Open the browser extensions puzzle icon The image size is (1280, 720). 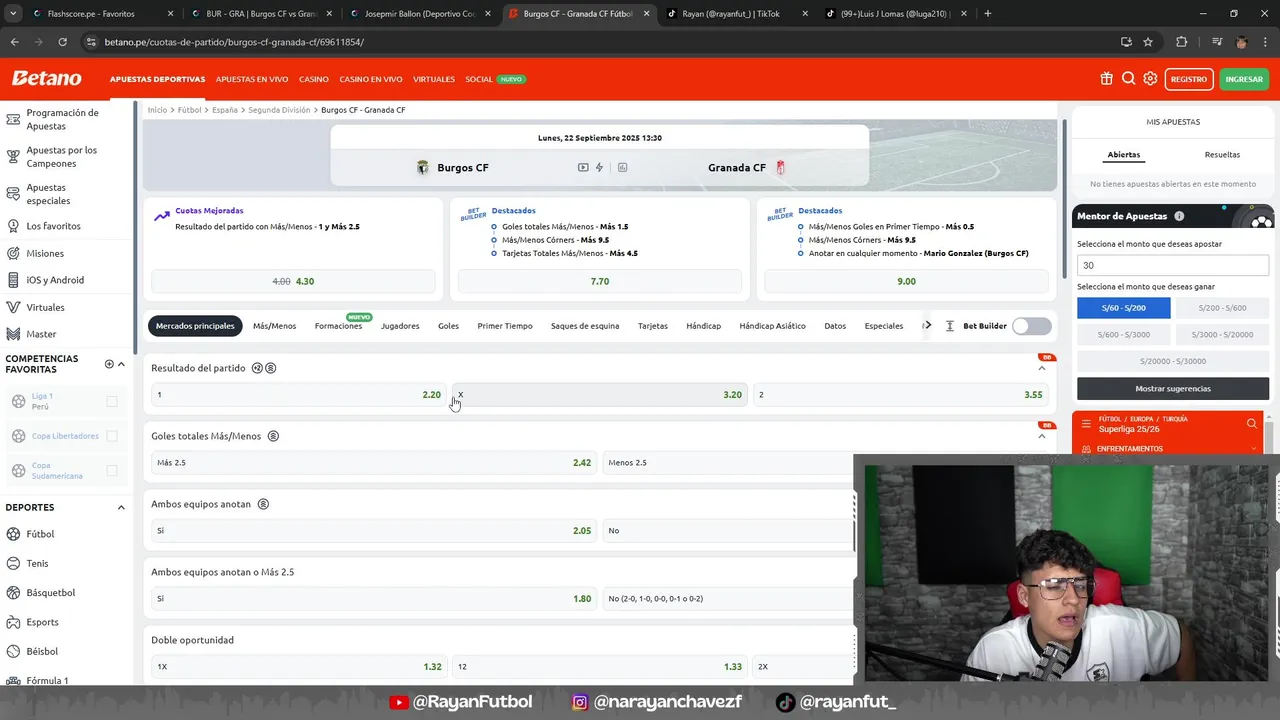click(x=1182, y=42)
